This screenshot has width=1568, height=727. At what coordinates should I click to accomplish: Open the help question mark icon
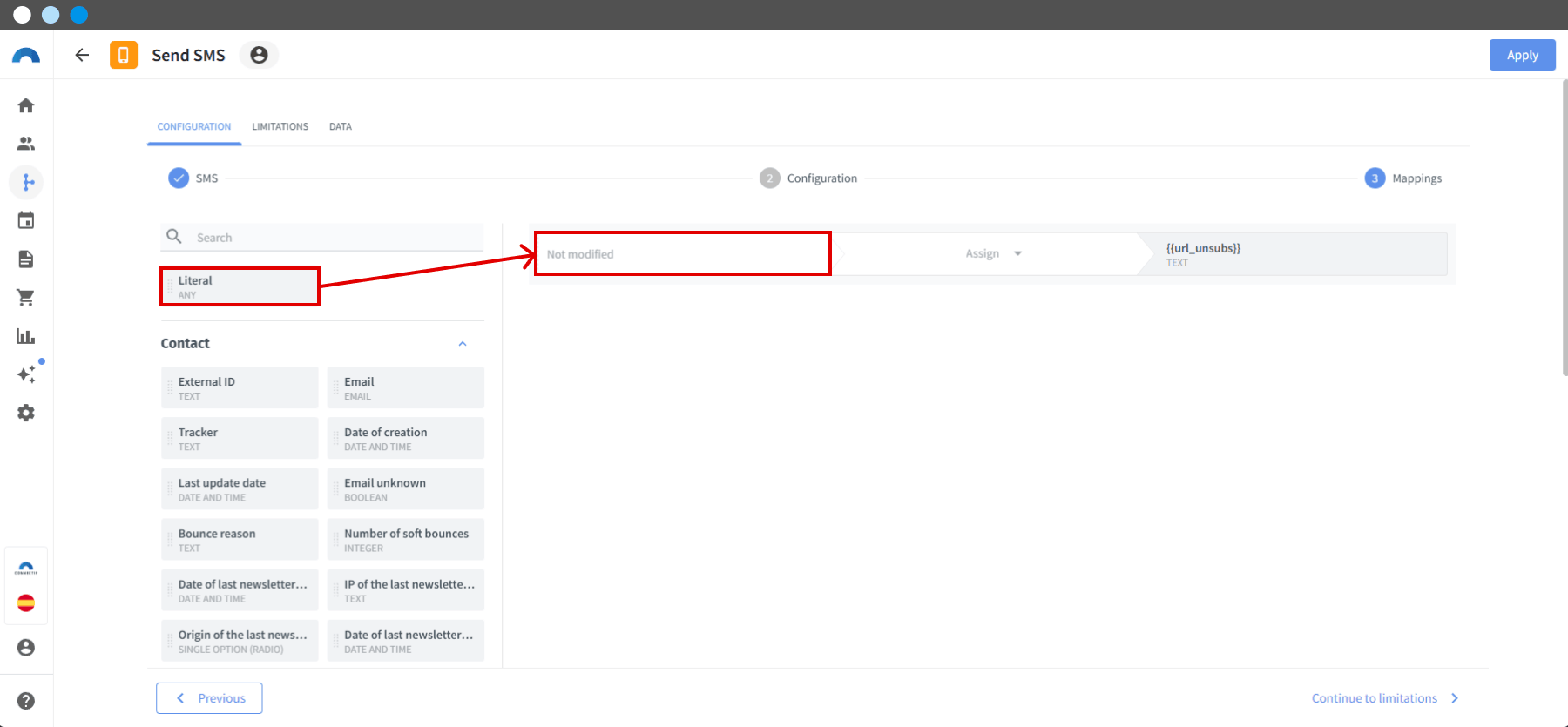tap(26, 701)
